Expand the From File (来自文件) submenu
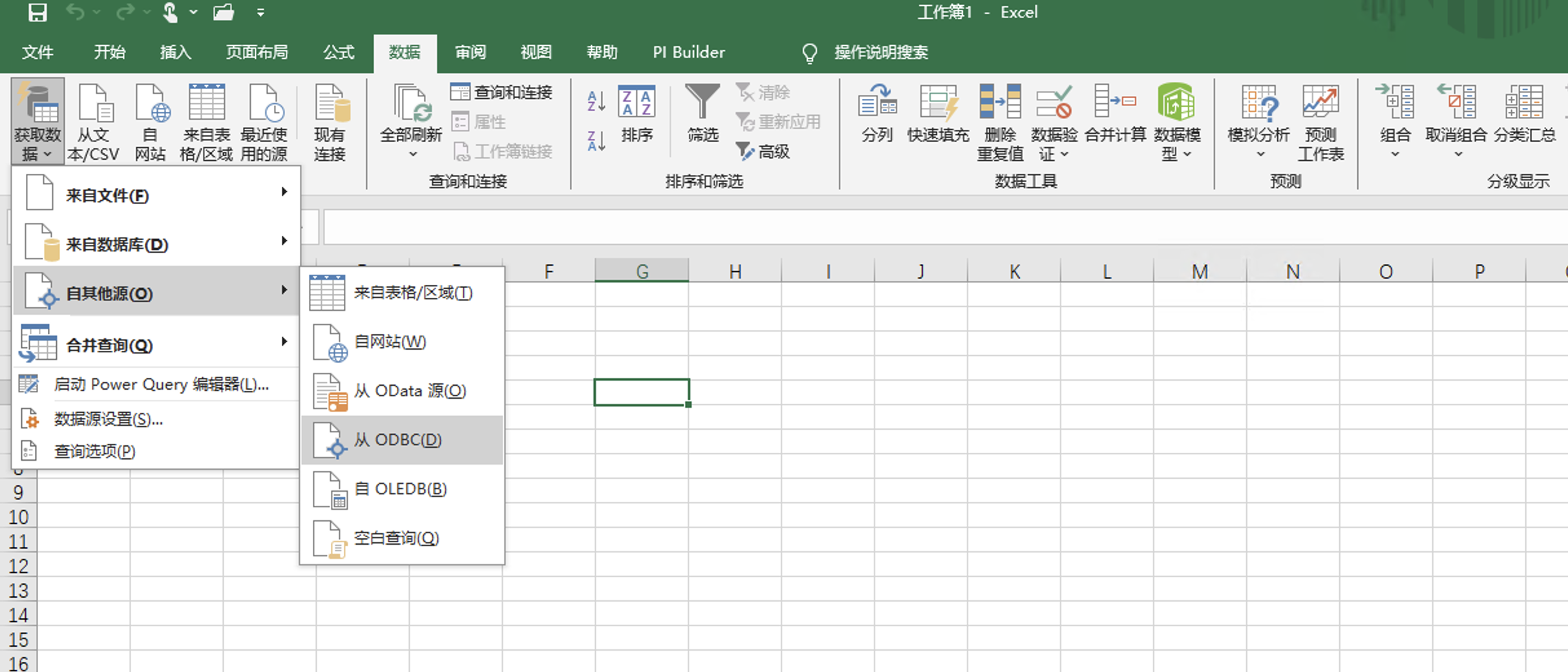 (155, 195)
